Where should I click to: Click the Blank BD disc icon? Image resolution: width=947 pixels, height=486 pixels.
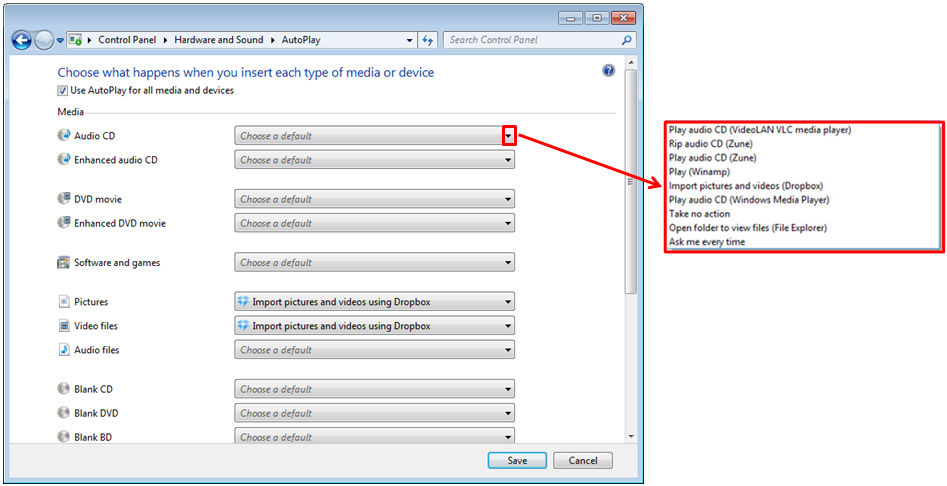63,435
